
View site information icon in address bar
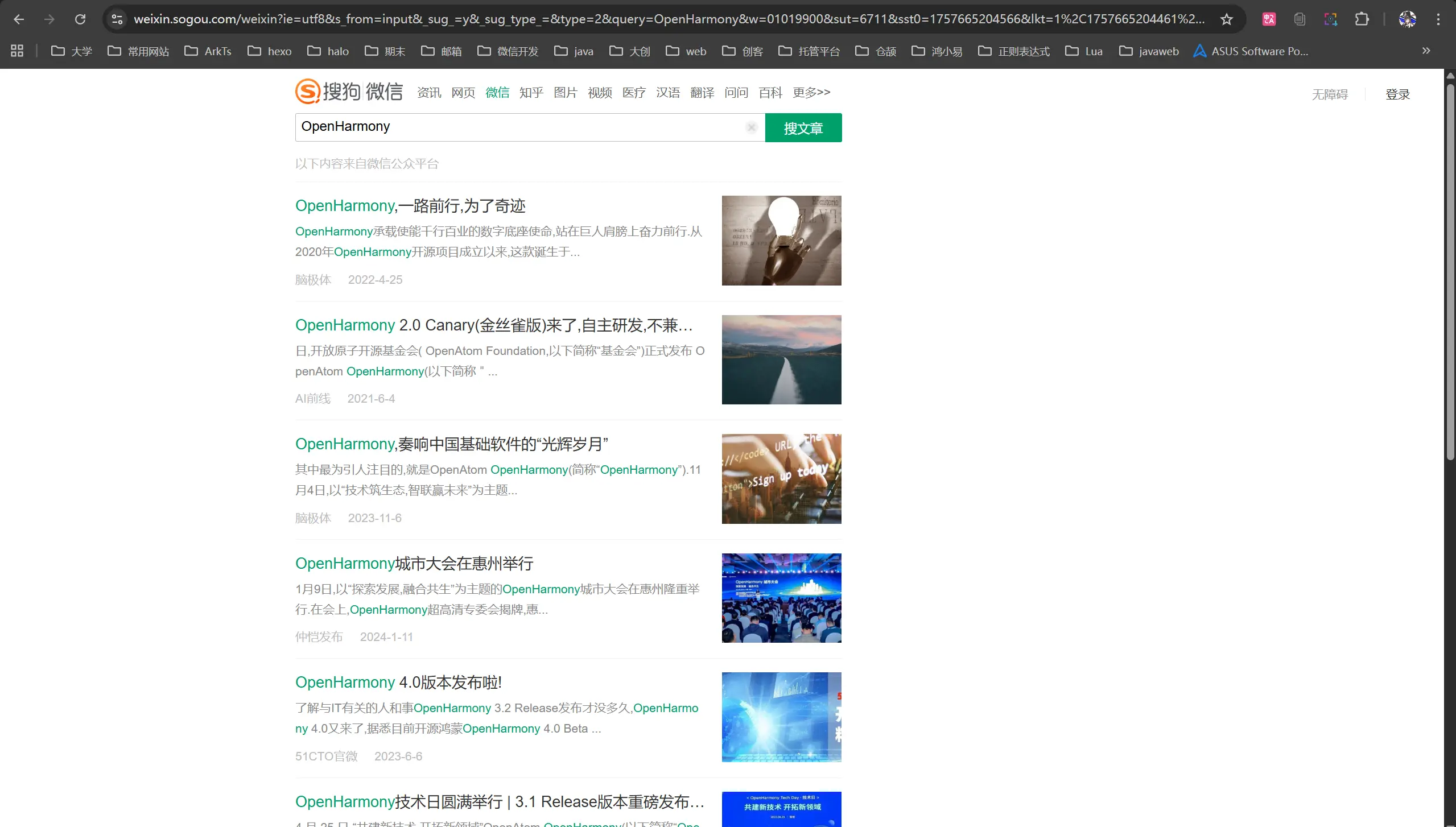click(x=117, y=19)
